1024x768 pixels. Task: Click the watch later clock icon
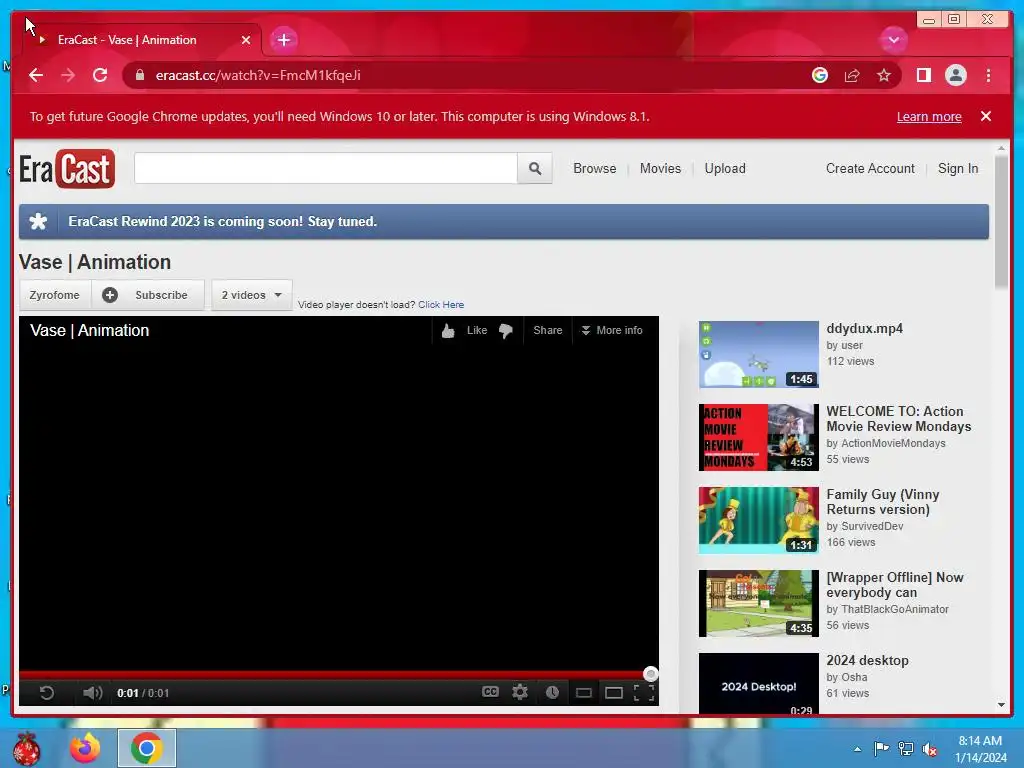coord(552,692)
